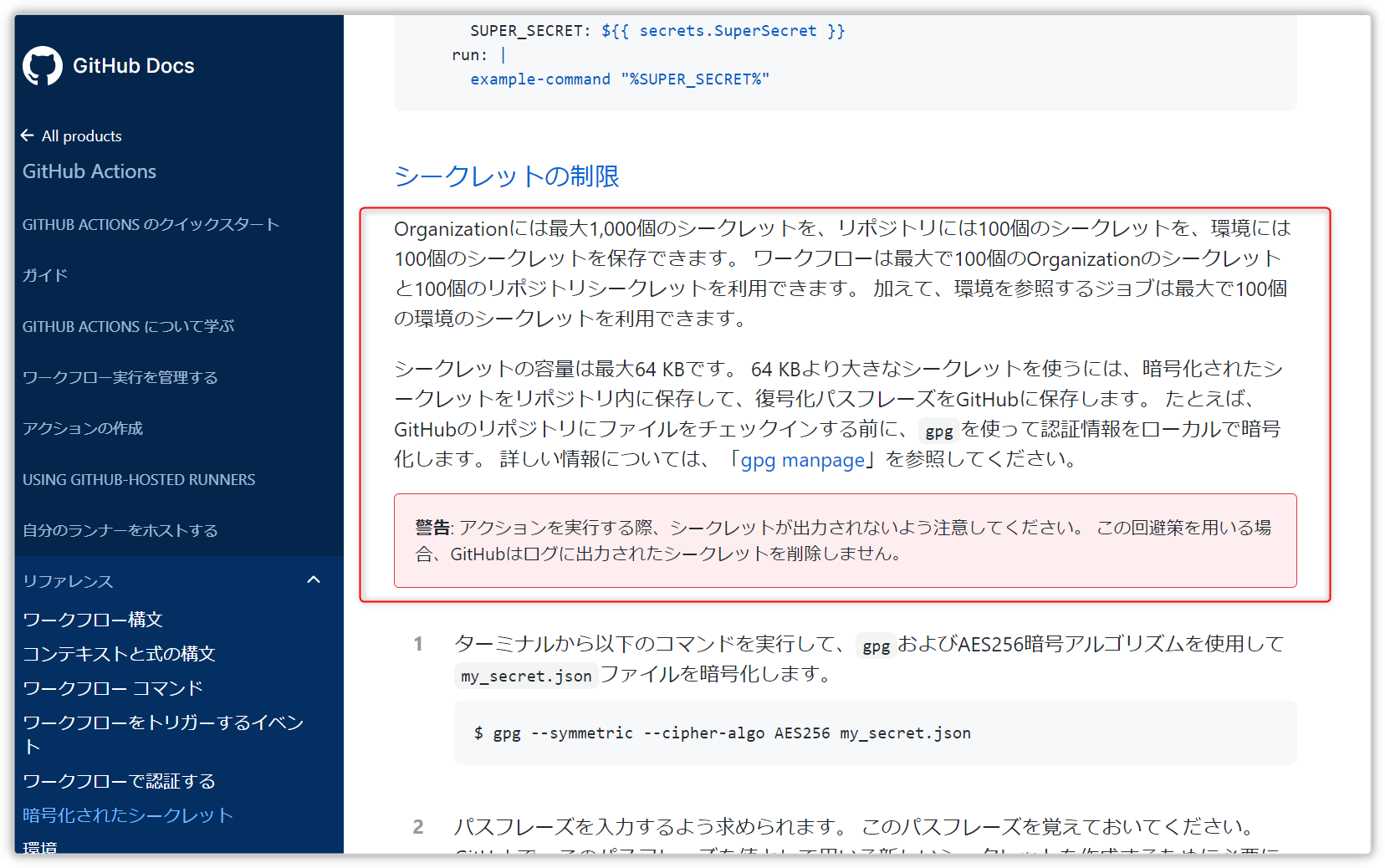Follow the gpg manpage link
Image resolution: width=1385 pixels, height=868 pixels.
[803, 460]
